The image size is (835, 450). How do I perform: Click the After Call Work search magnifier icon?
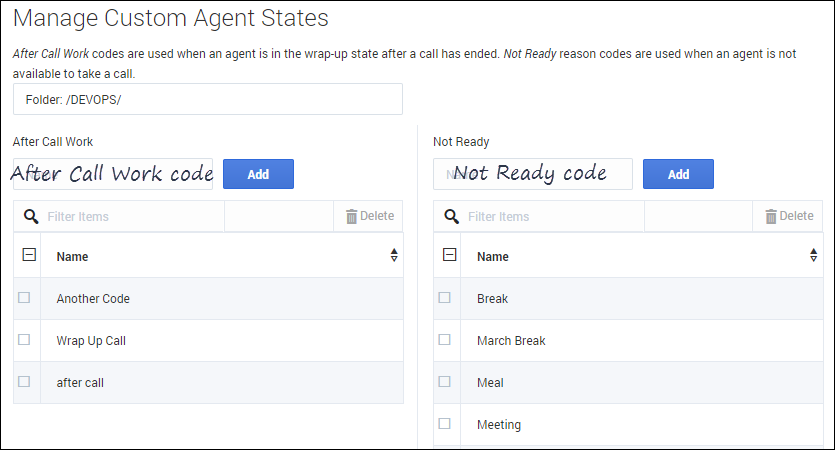(x=32, y=216)
